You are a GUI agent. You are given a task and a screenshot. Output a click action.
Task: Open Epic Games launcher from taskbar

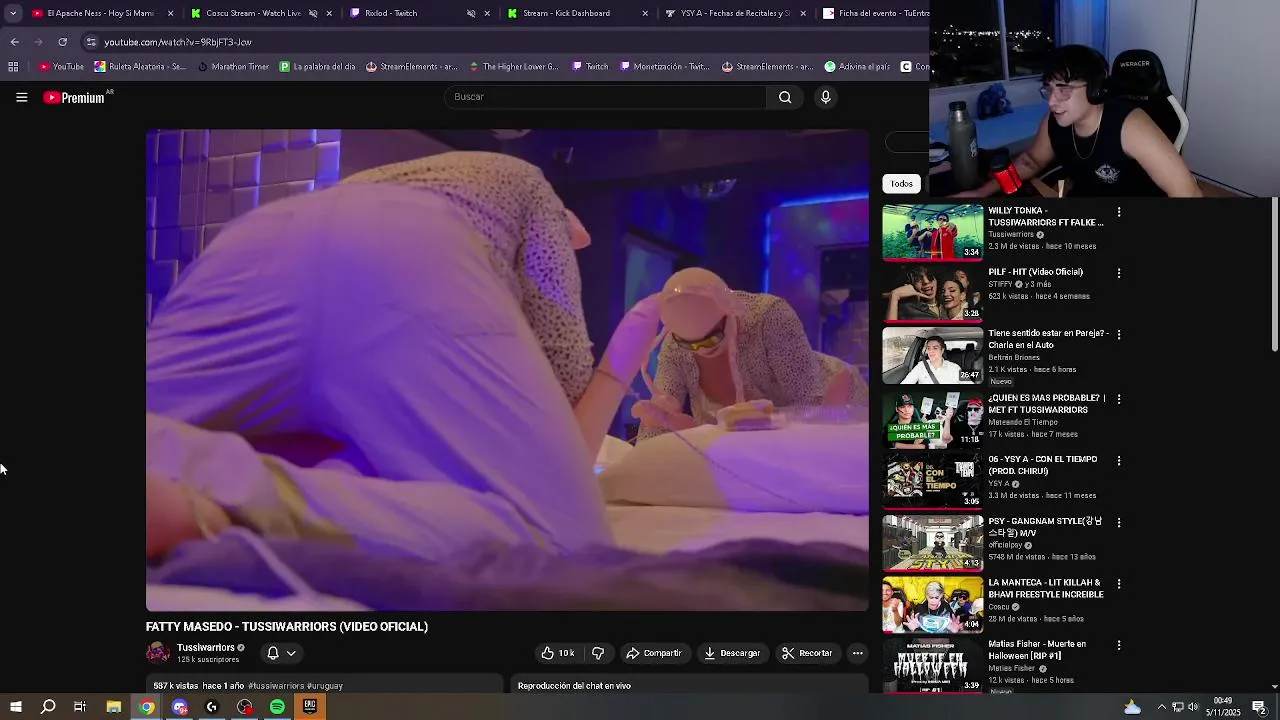(310, 707)
